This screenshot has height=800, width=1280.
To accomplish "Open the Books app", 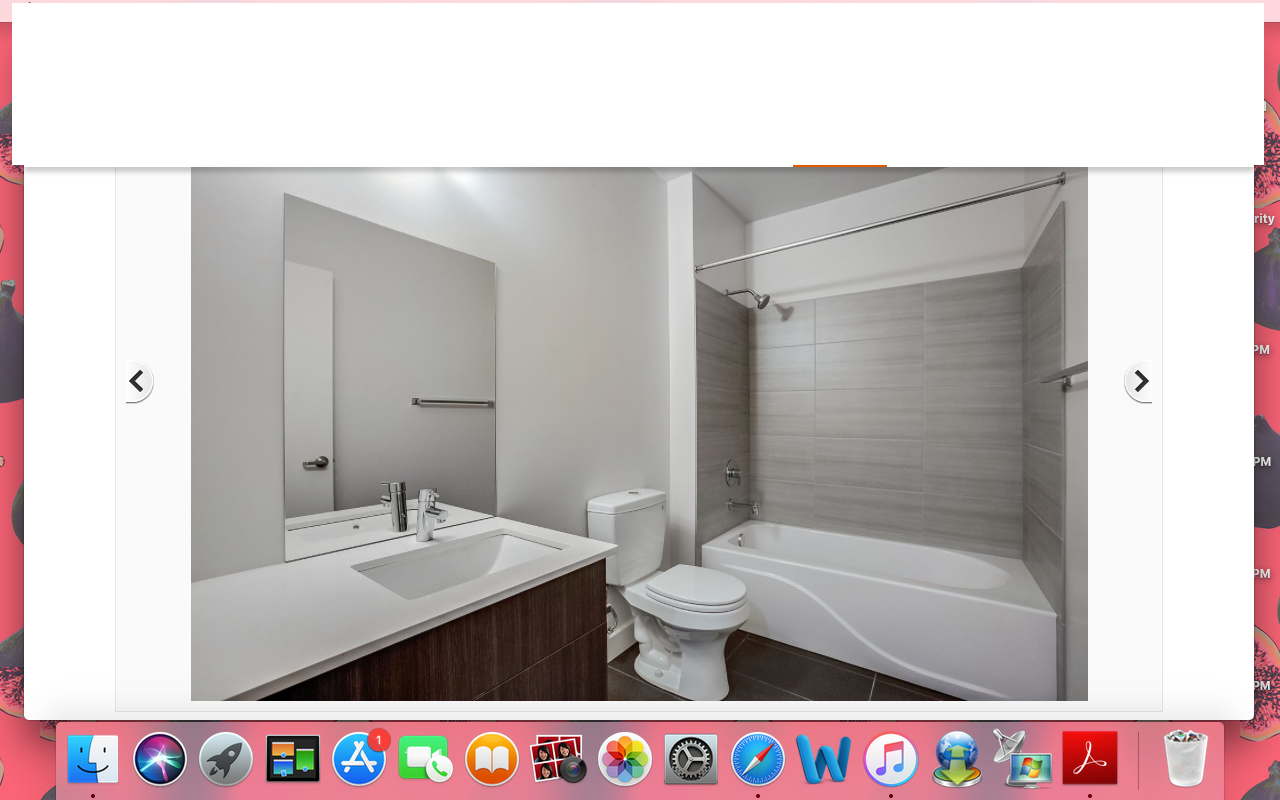I will pyautogui.click(x=492, y=759).
